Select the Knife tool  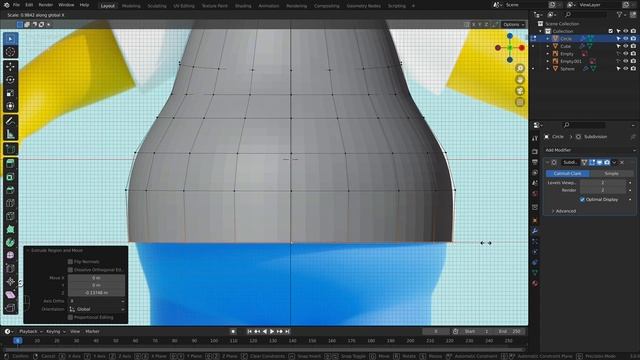click(10, 216)
